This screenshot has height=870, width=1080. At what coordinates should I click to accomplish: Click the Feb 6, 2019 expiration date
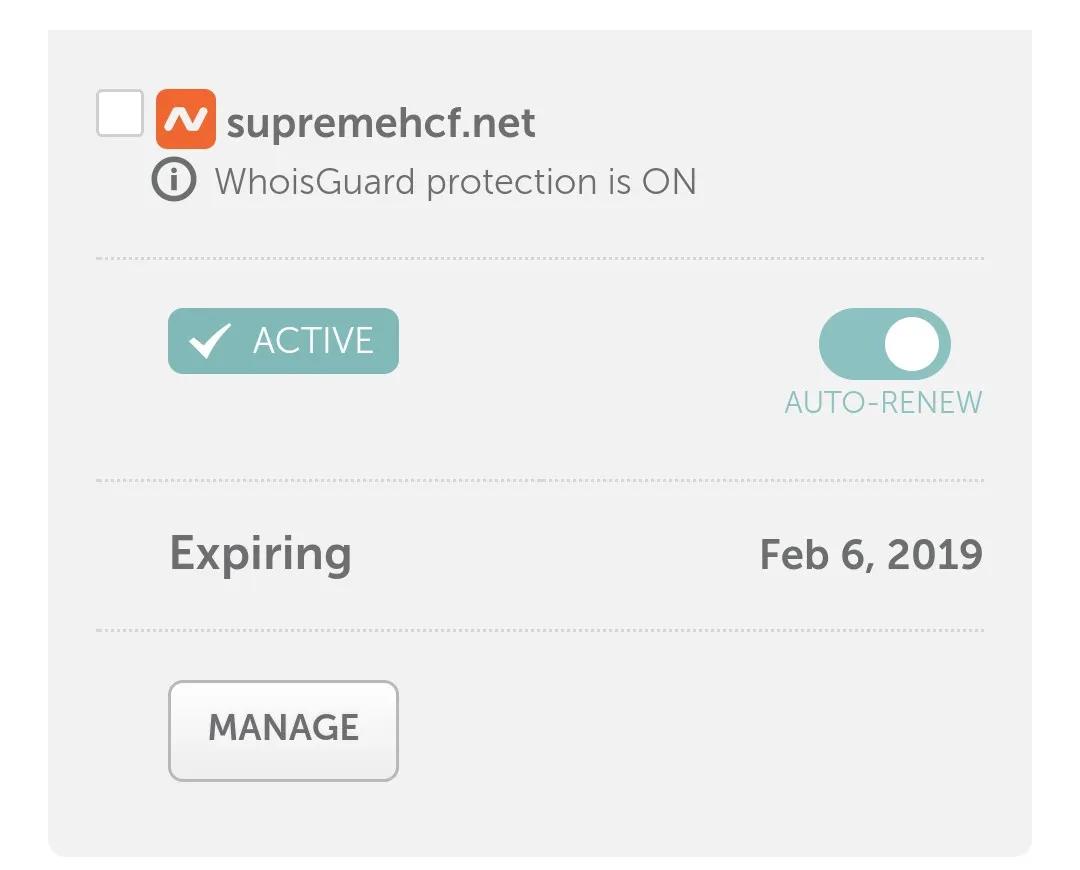pyautogui.click(x=870, y=554)
